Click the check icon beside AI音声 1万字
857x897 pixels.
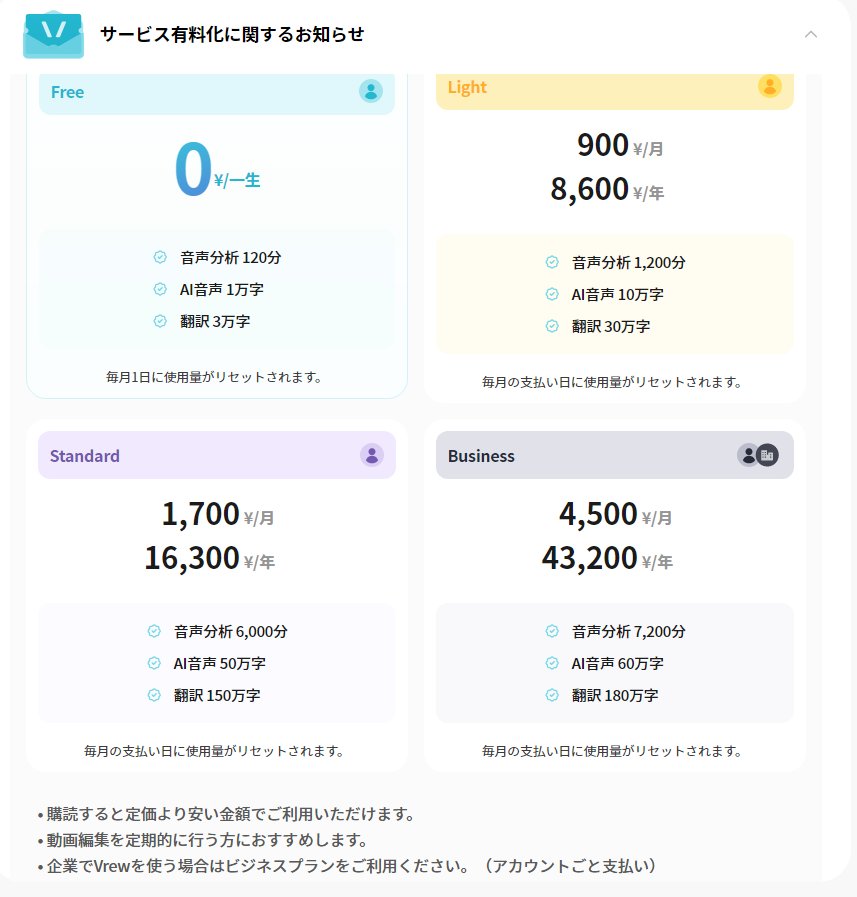coord(159,290)
